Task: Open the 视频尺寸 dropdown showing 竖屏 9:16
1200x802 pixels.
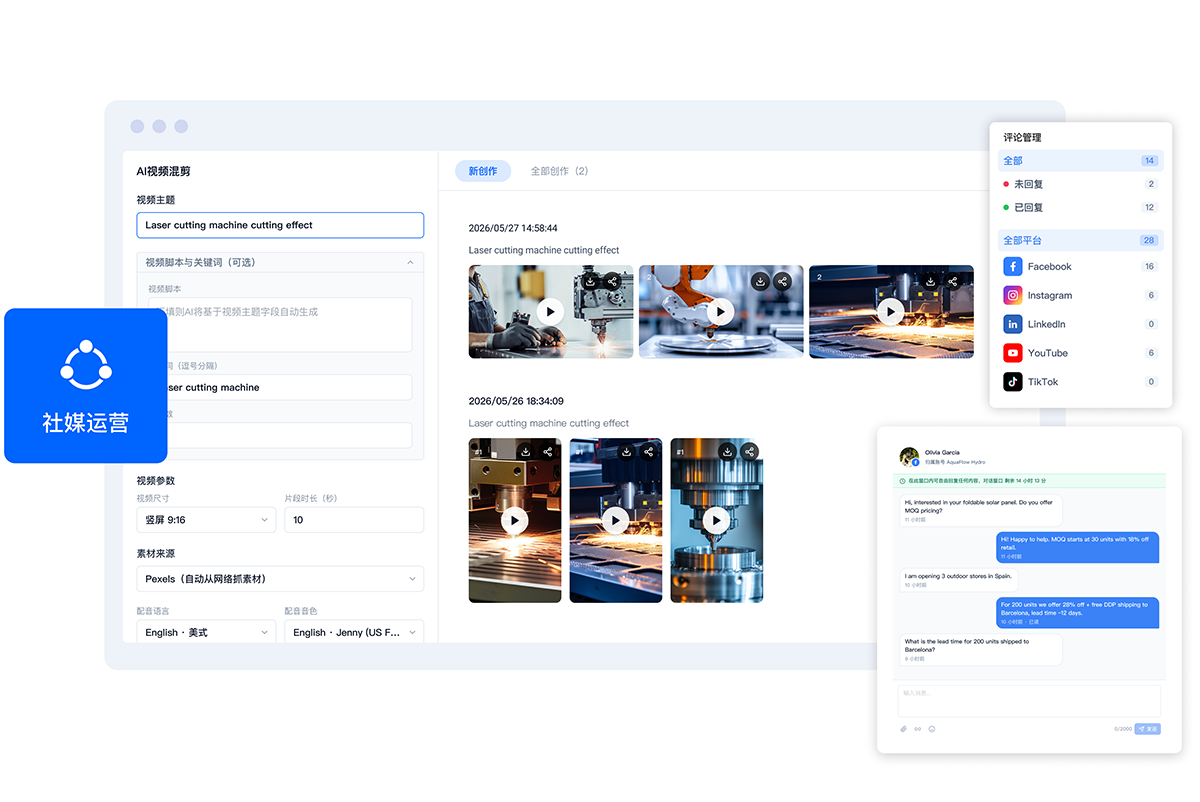Action: [x=206, y=520]
